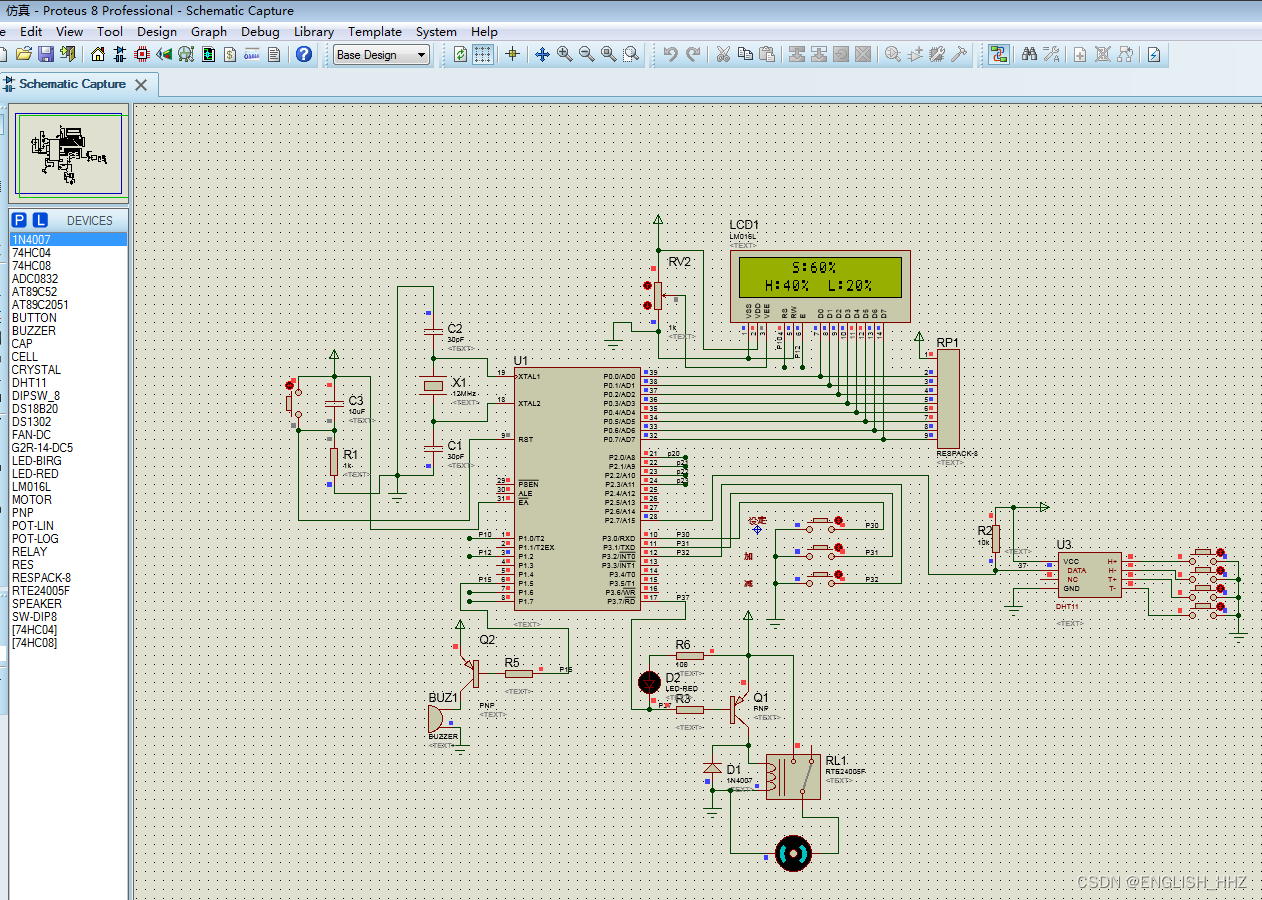Open the Debug menu

pyautogui.click(x=260, y=31)
